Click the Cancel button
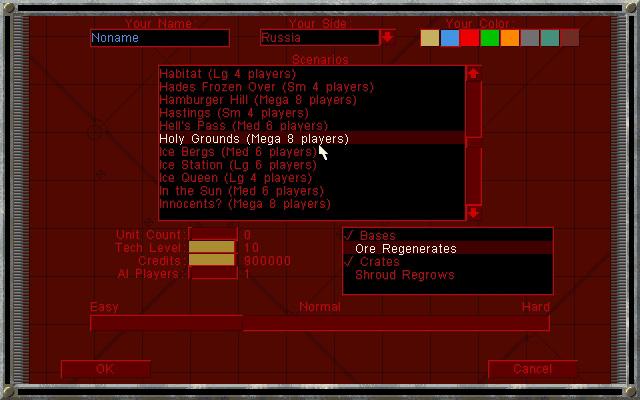 (533, 369)
